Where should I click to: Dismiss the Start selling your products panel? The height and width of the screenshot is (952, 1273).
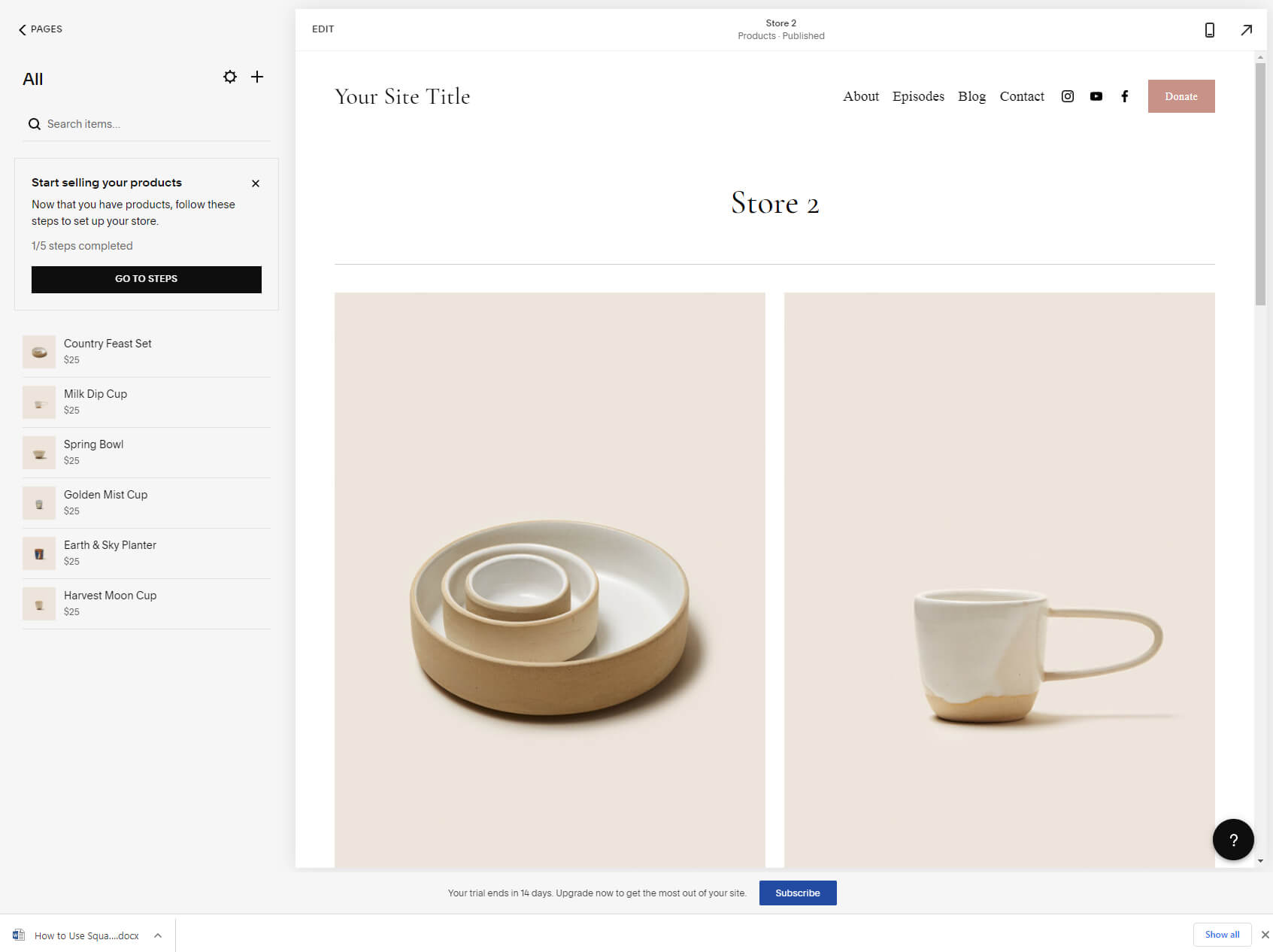[x=255, y=183]
